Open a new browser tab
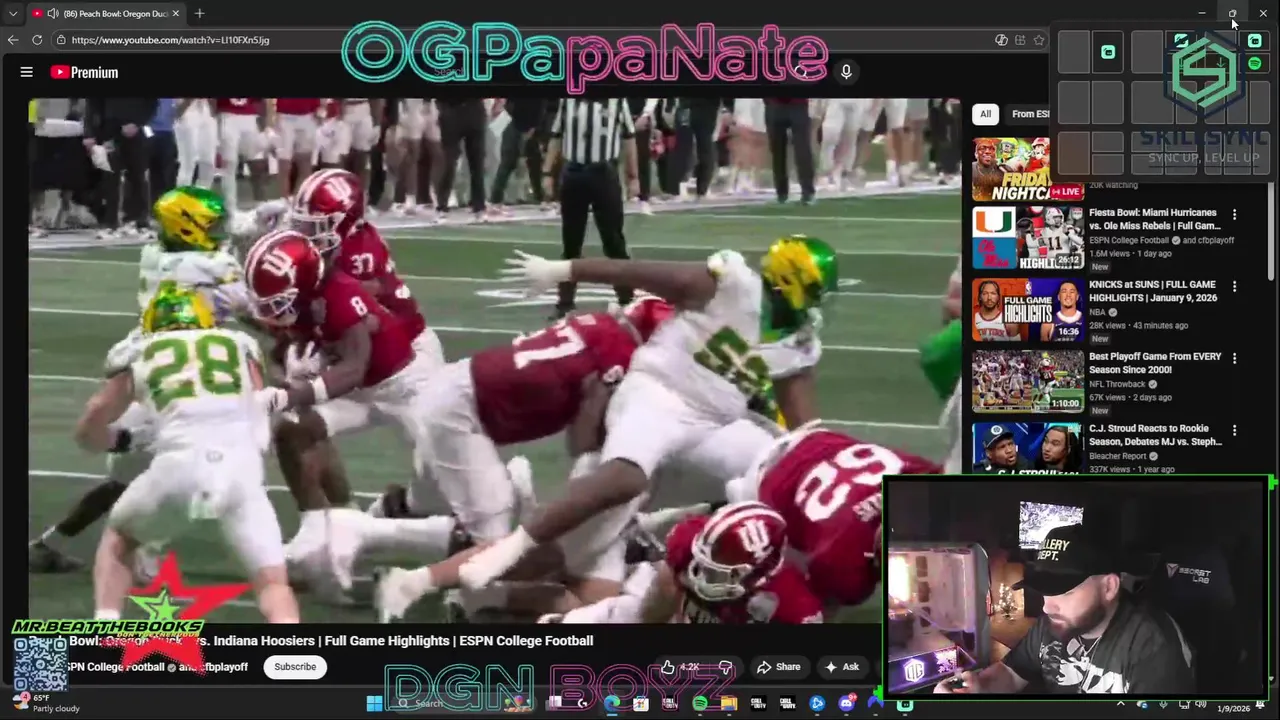The height and width of the screenshot is (720, 1280). point(199,14)
